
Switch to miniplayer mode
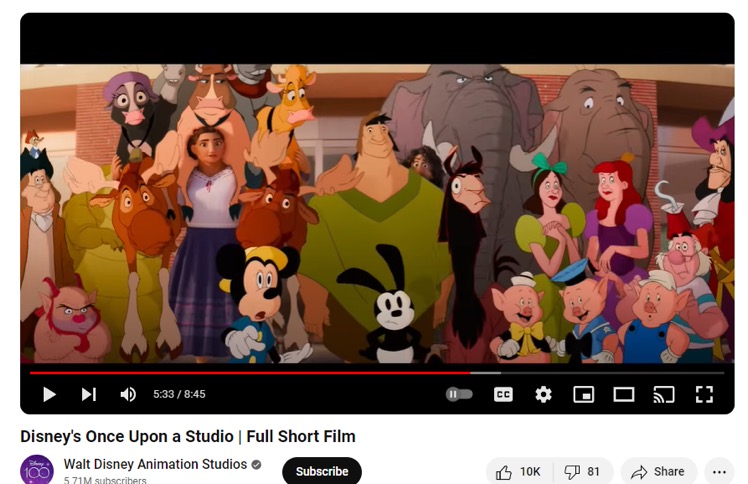point(583,394)
